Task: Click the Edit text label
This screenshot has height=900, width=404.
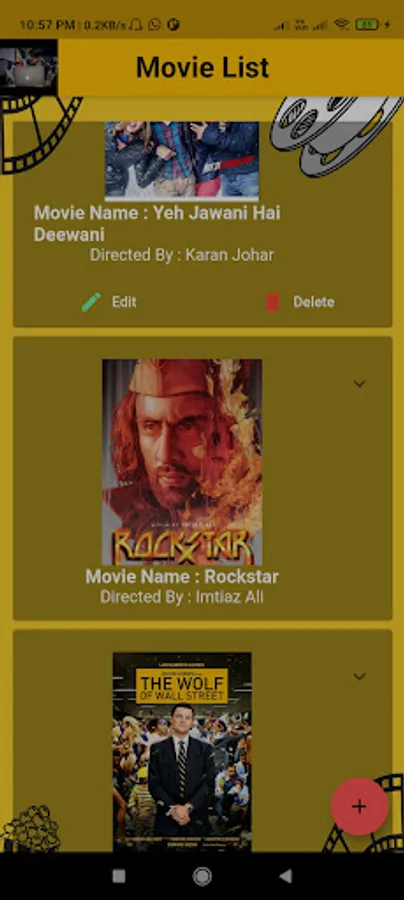Action: coord(124,302)
